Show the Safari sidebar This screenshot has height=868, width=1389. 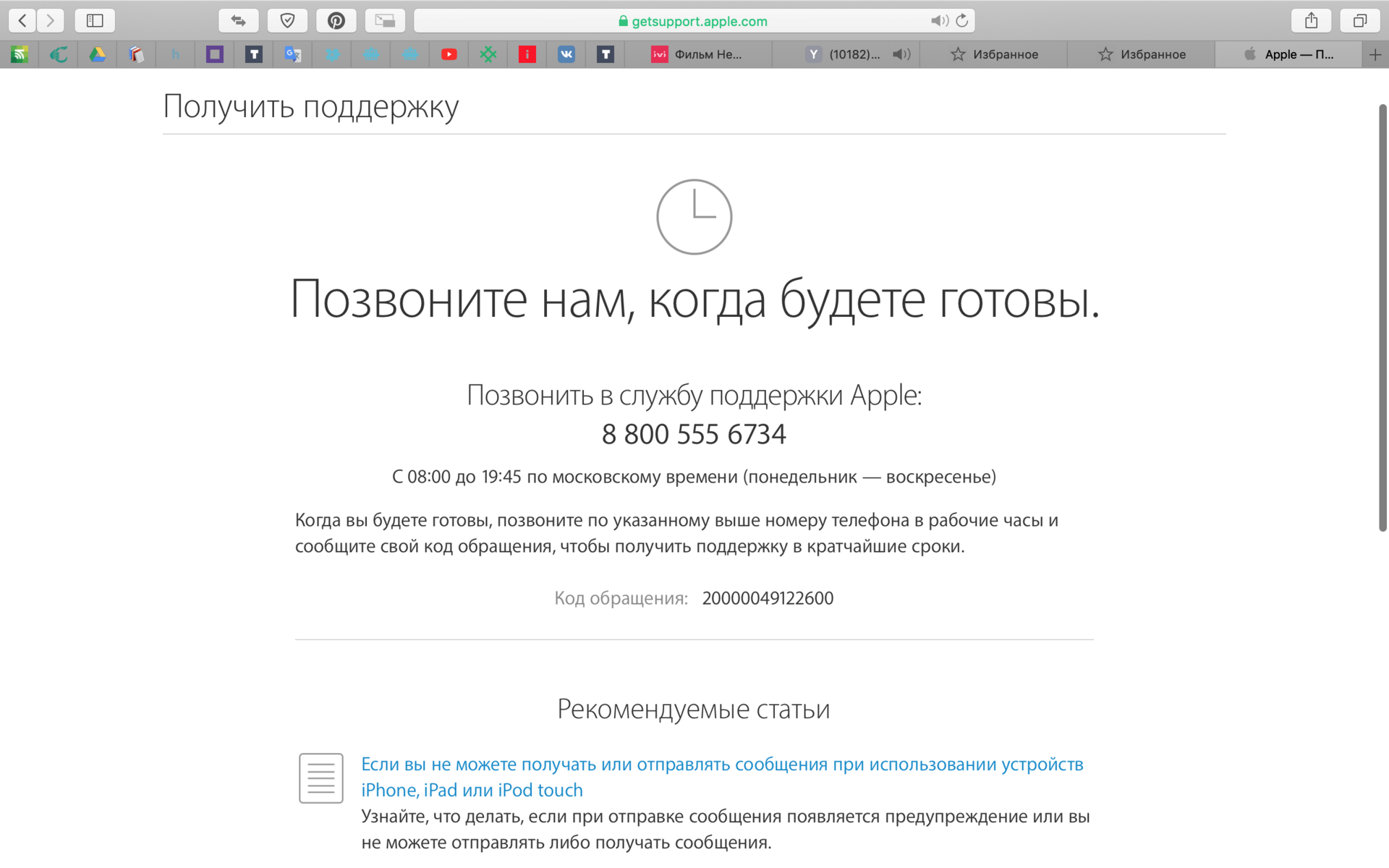click(95, 20)
